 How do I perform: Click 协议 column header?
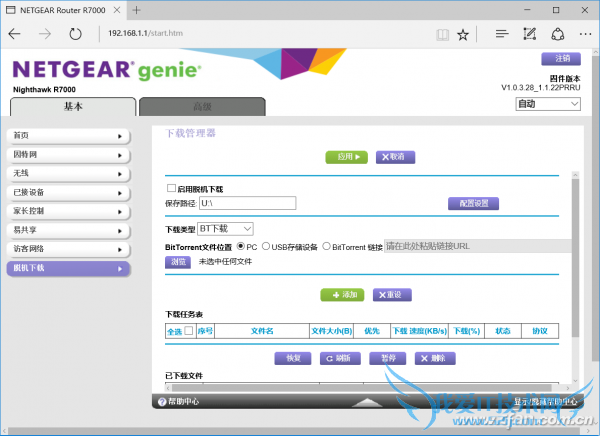(540, 331)
